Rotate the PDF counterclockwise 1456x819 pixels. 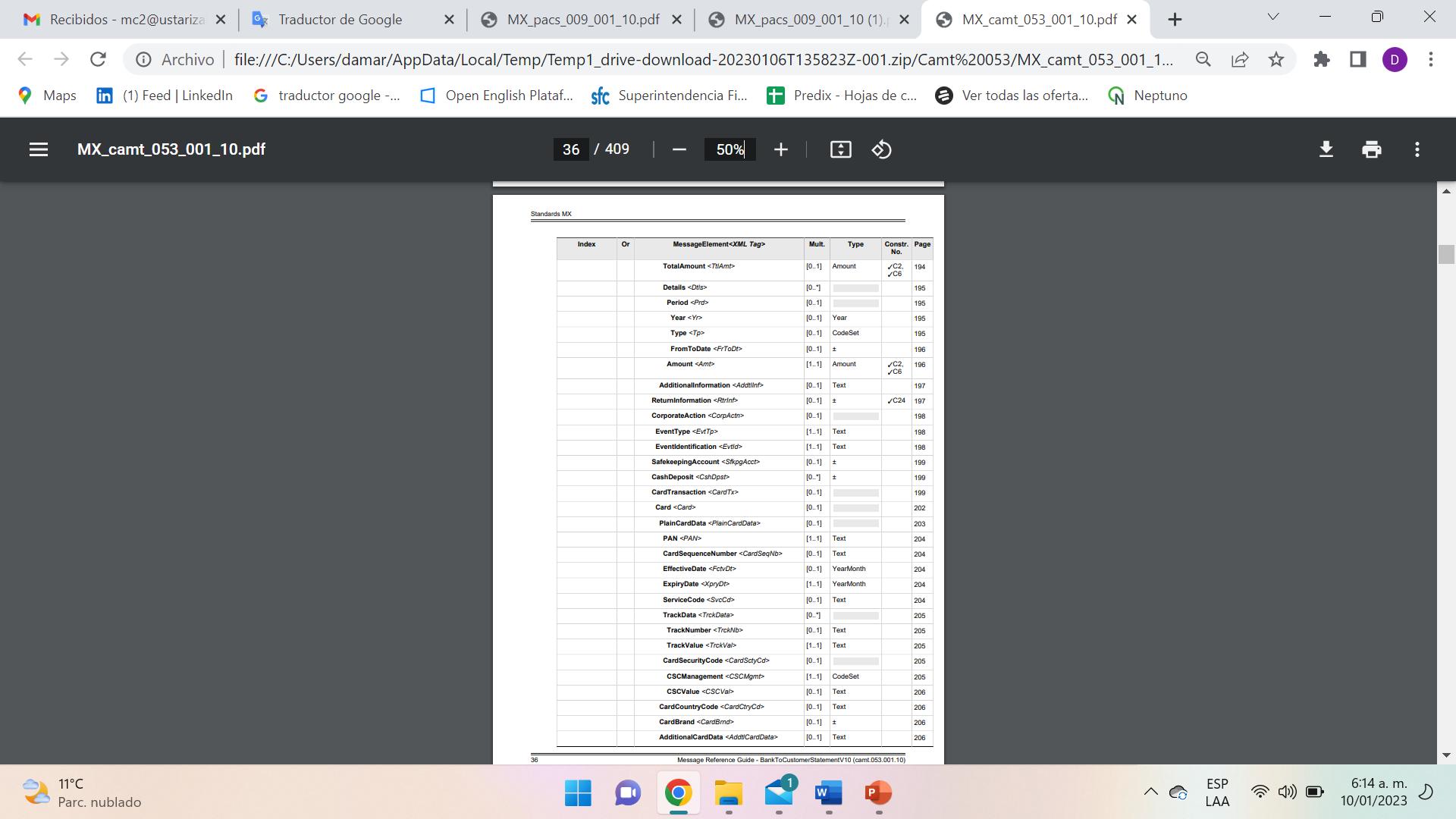(x=881, y=149)
